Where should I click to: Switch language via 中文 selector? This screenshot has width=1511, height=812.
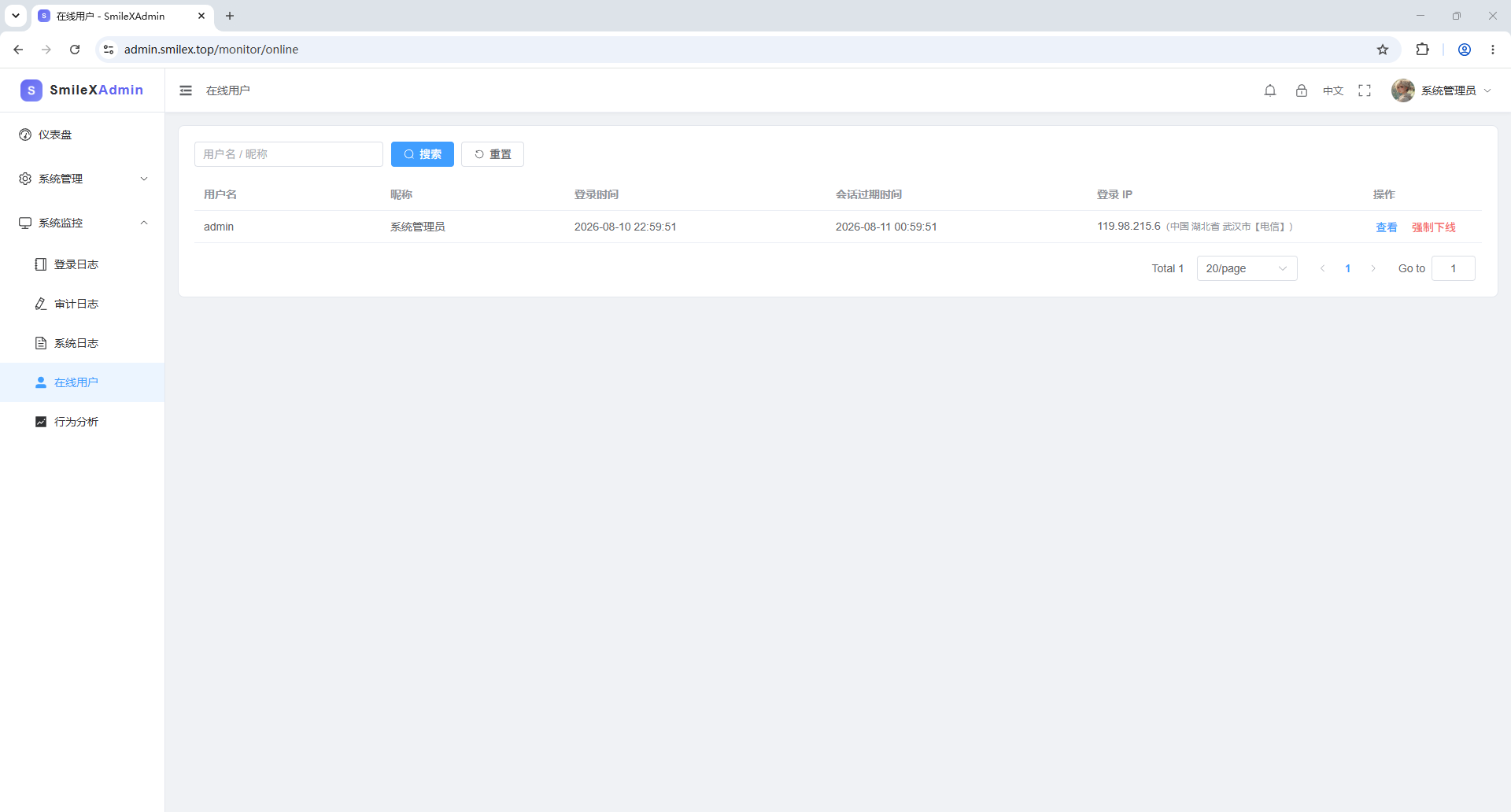(1333, 90)
